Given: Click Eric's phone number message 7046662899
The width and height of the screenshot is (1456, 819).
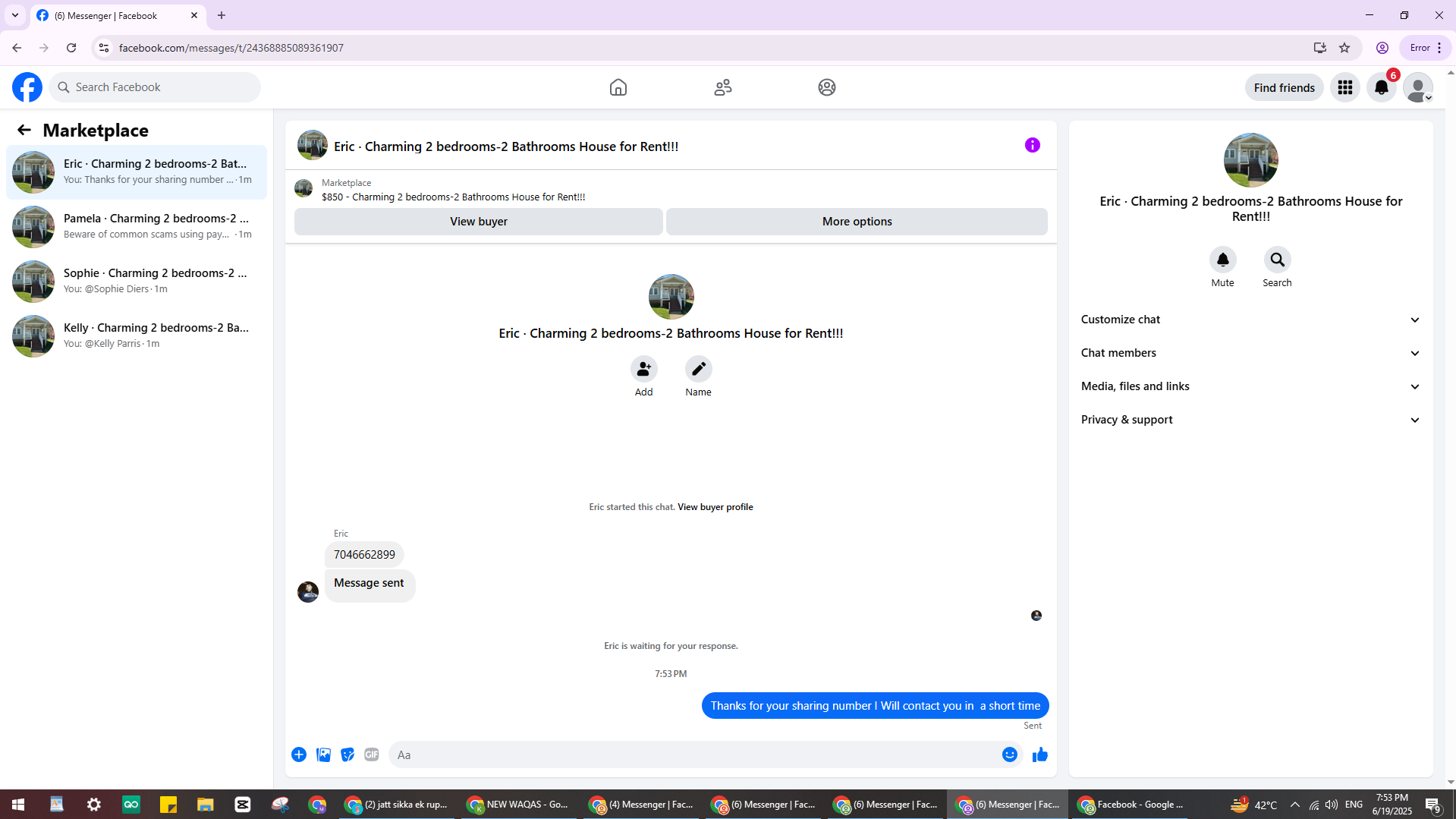Looking at the screenshot, I should click(x=364, y=555).
